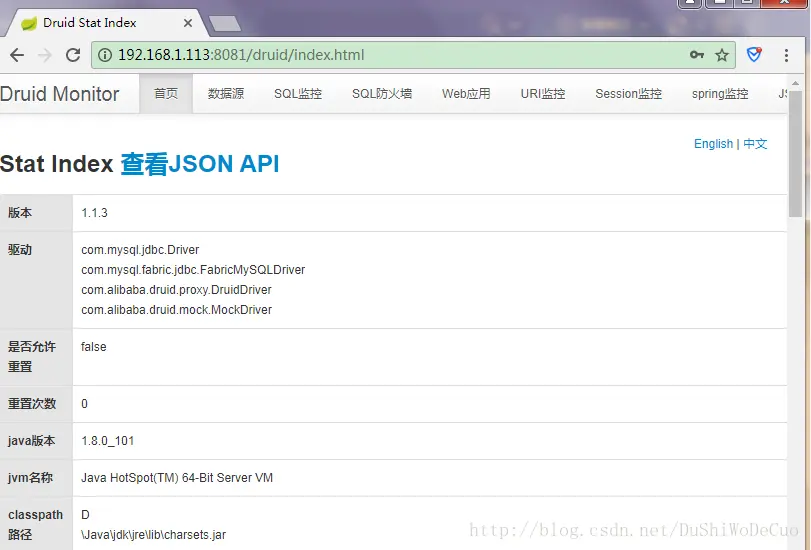Open SQL监控 tab
Screen dimensions: 811x550
pyautogui.click(x=298, y=94)
